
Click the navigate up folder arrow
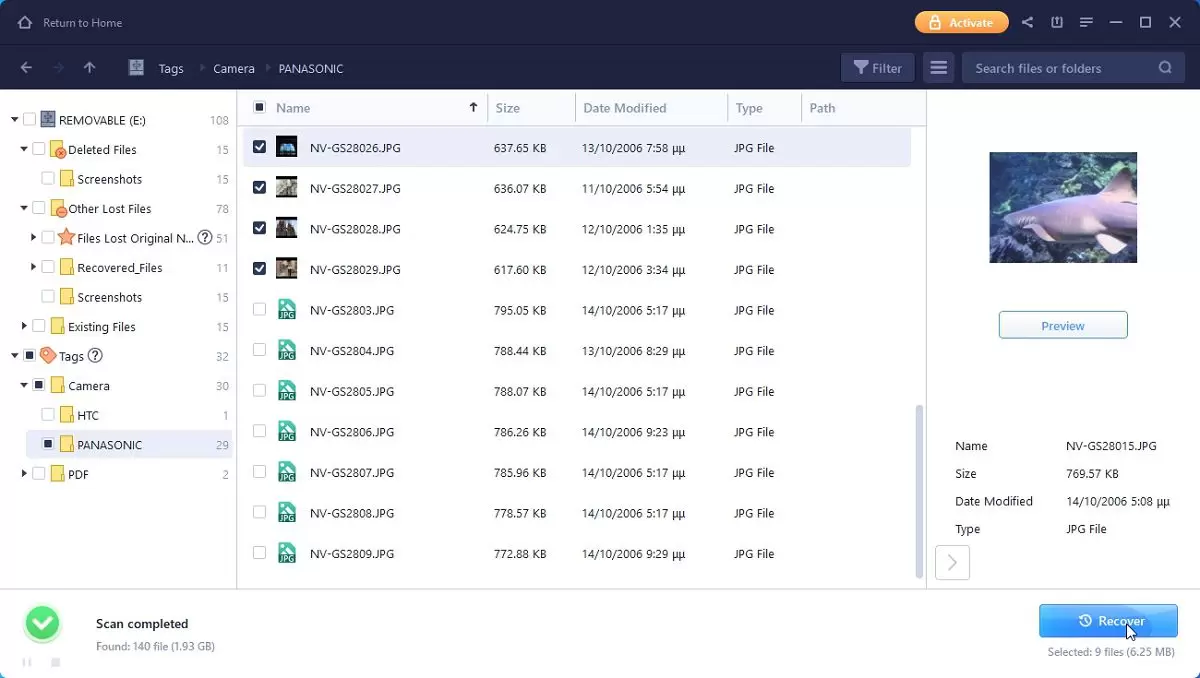pyautogui.click(x=89, y=67)
